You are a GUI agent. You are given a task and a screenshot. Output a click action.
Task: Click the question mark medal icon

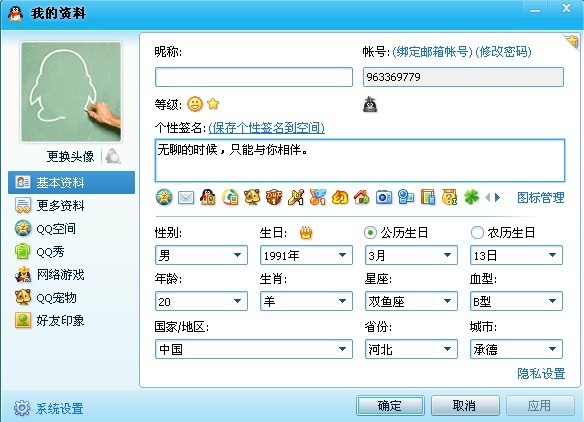(x=450, y=197)
